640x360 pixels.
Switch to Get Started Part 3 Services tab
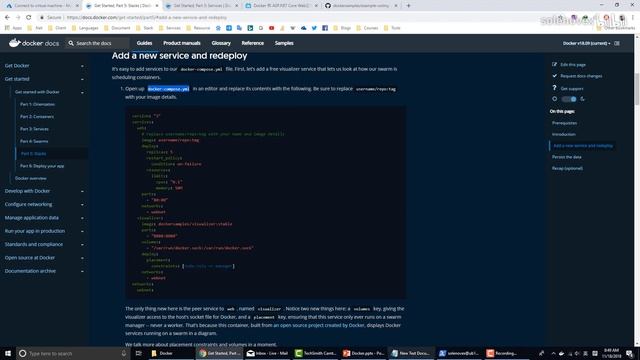click(201, 6)
